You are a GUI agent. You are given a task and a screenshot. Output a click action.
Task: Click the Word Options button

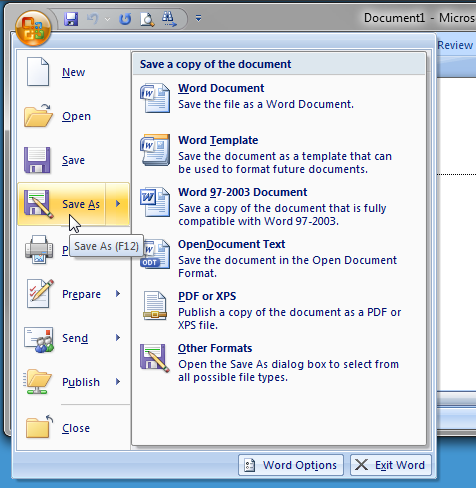(291, 465)
